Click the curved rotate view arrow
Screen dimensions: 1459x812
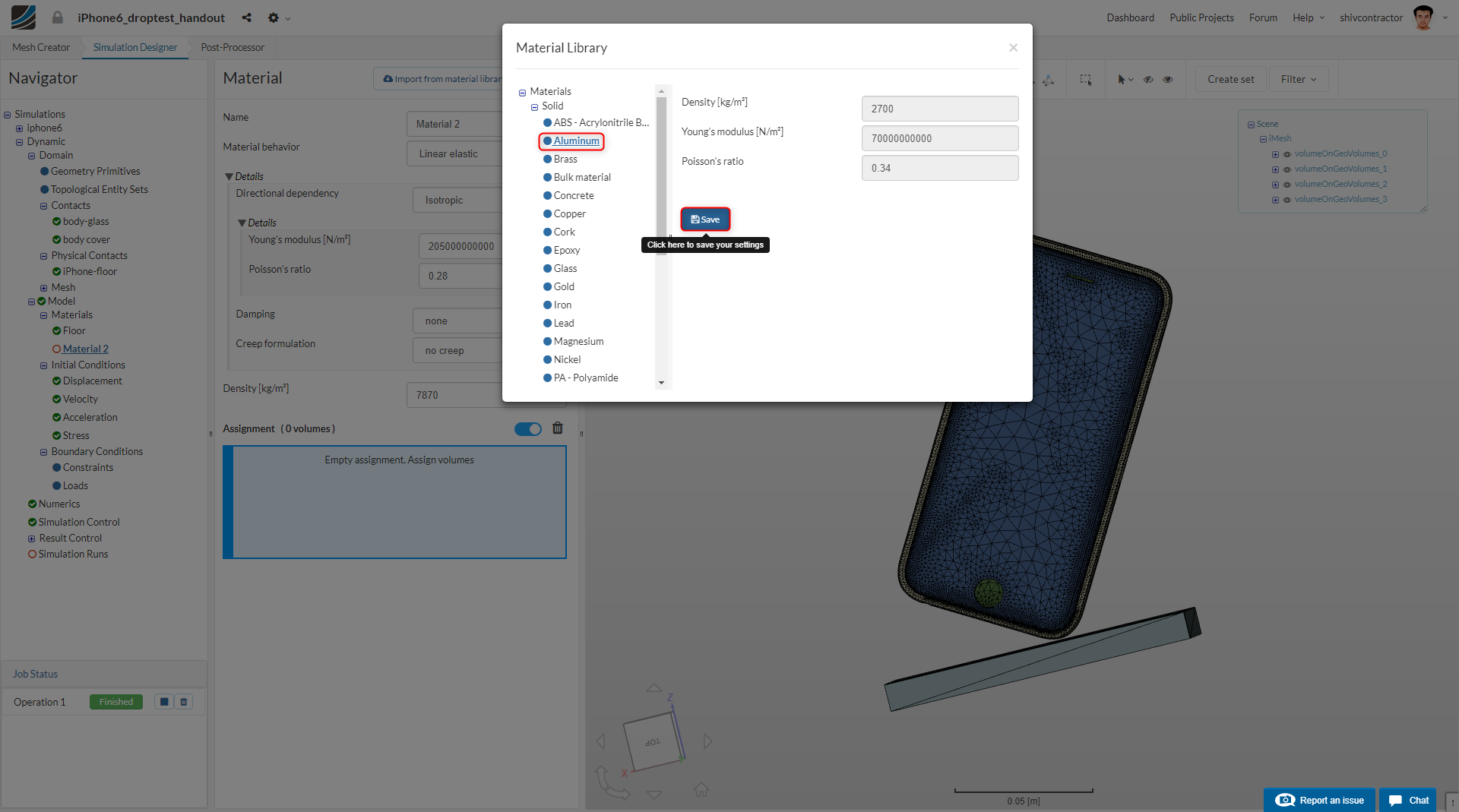tap(612, 784)
